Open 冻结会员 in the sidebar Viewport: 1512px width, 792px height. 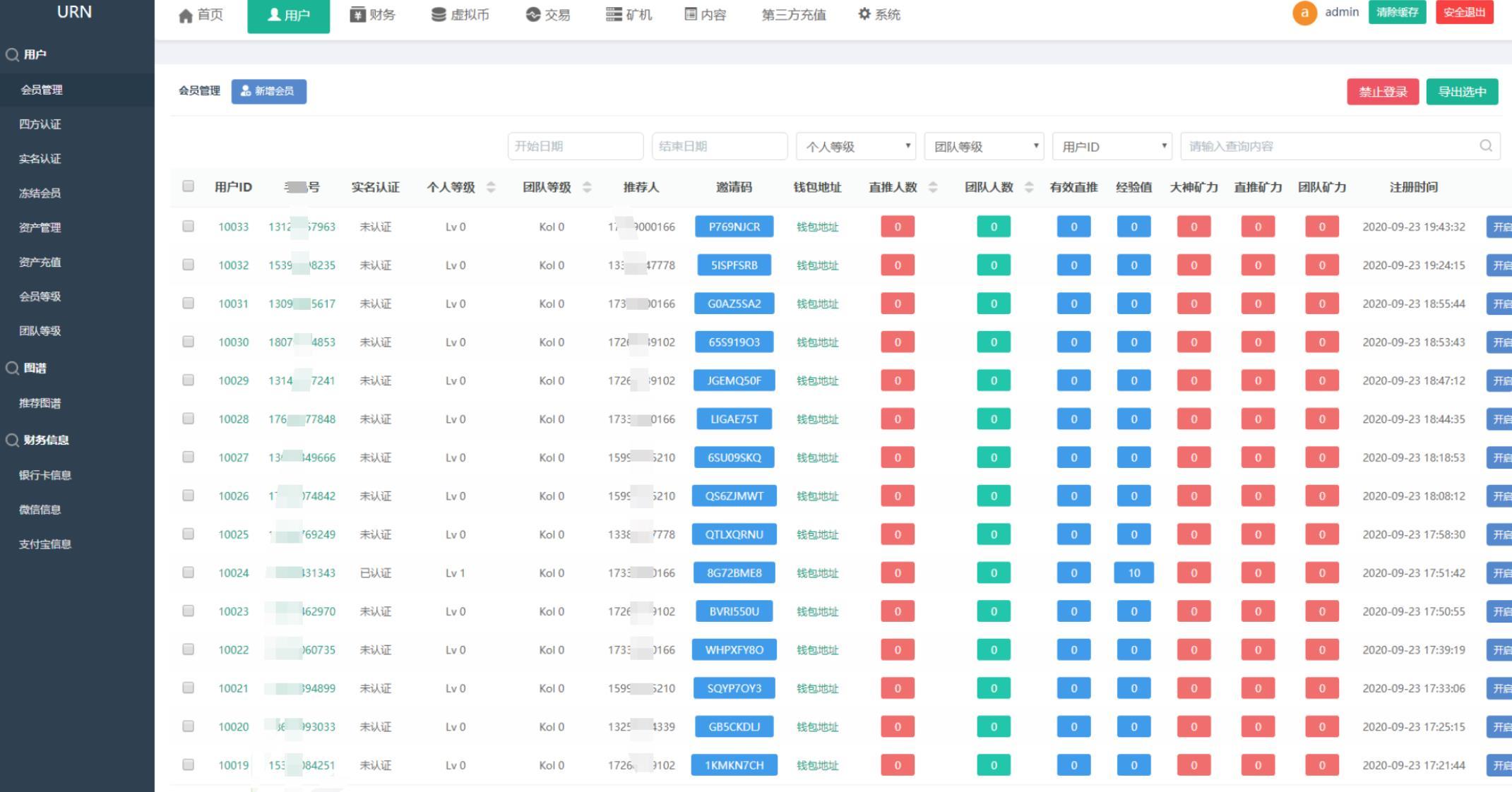[40, 193]
